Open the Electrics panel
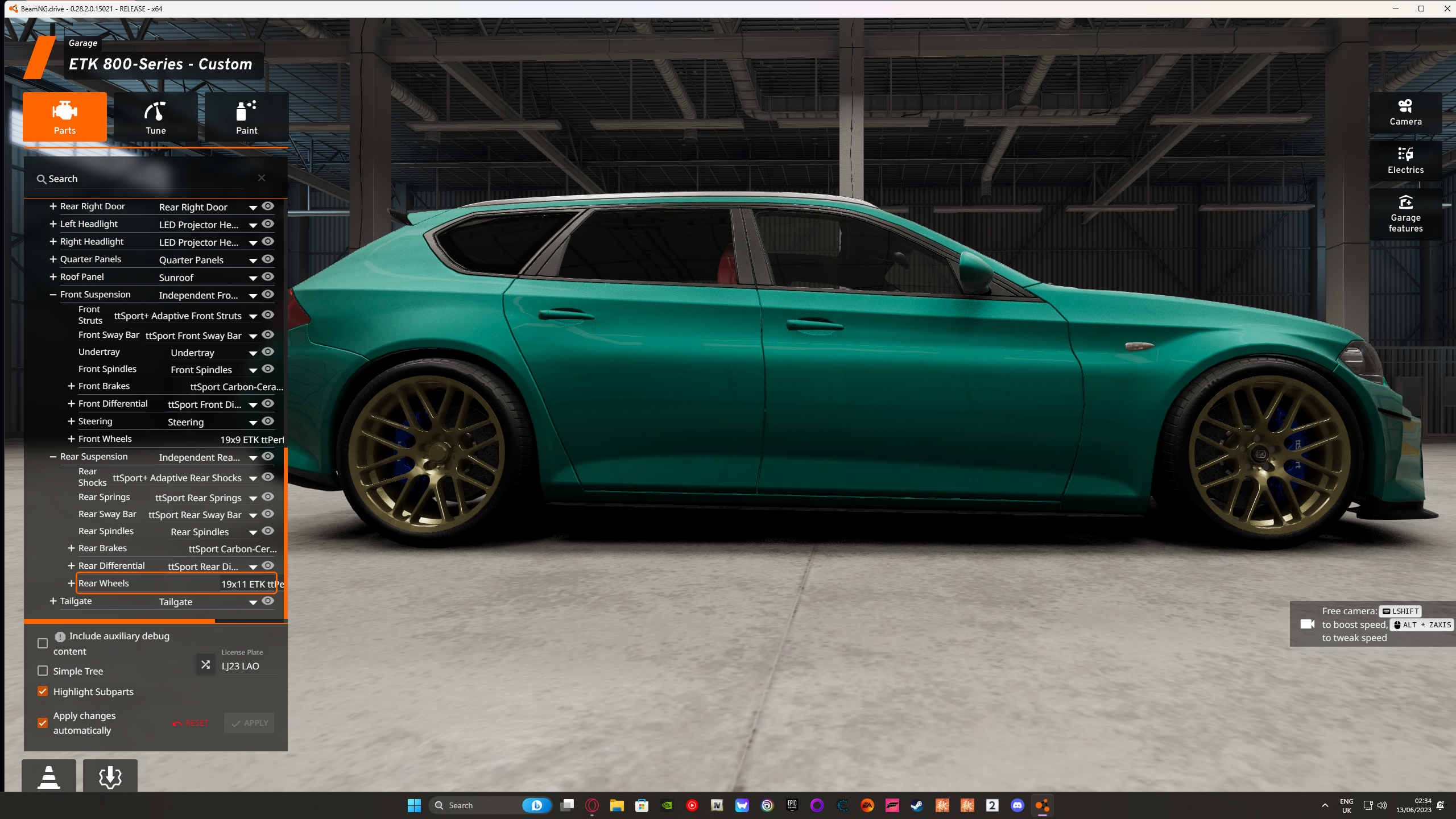The height and width of the screenshot is (819, 1456). coord(1405,160)
